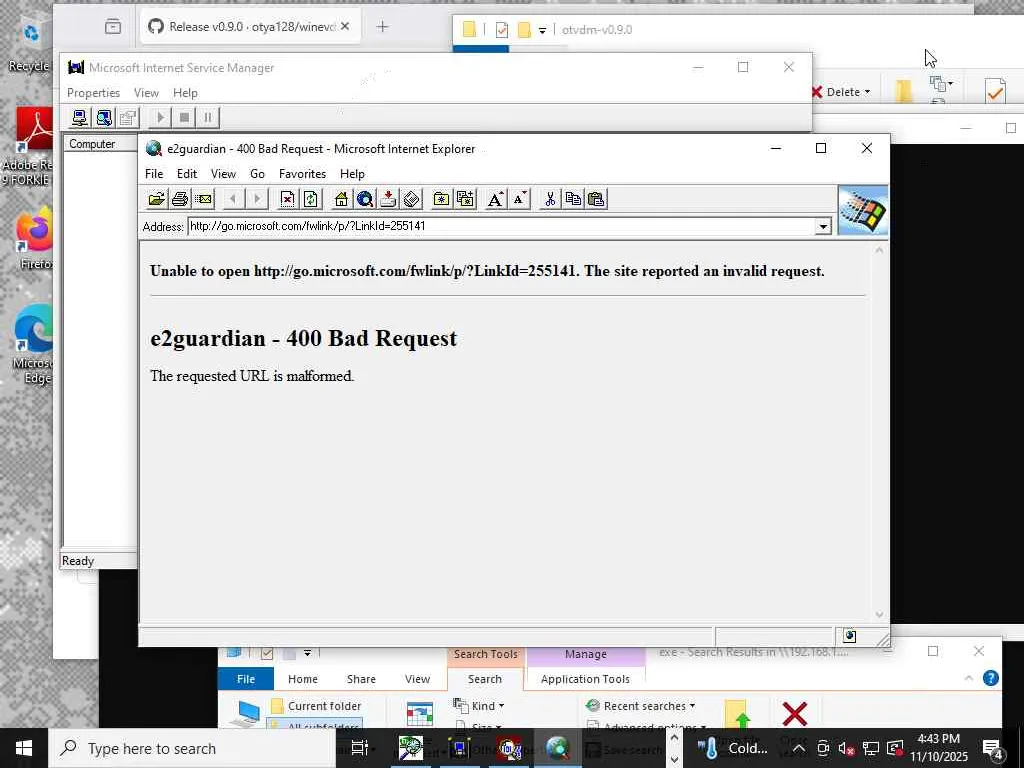Viewport: 1024px width, 768px height.
Task: Click Close search red X in ribbon
Action: coord(795,714)
